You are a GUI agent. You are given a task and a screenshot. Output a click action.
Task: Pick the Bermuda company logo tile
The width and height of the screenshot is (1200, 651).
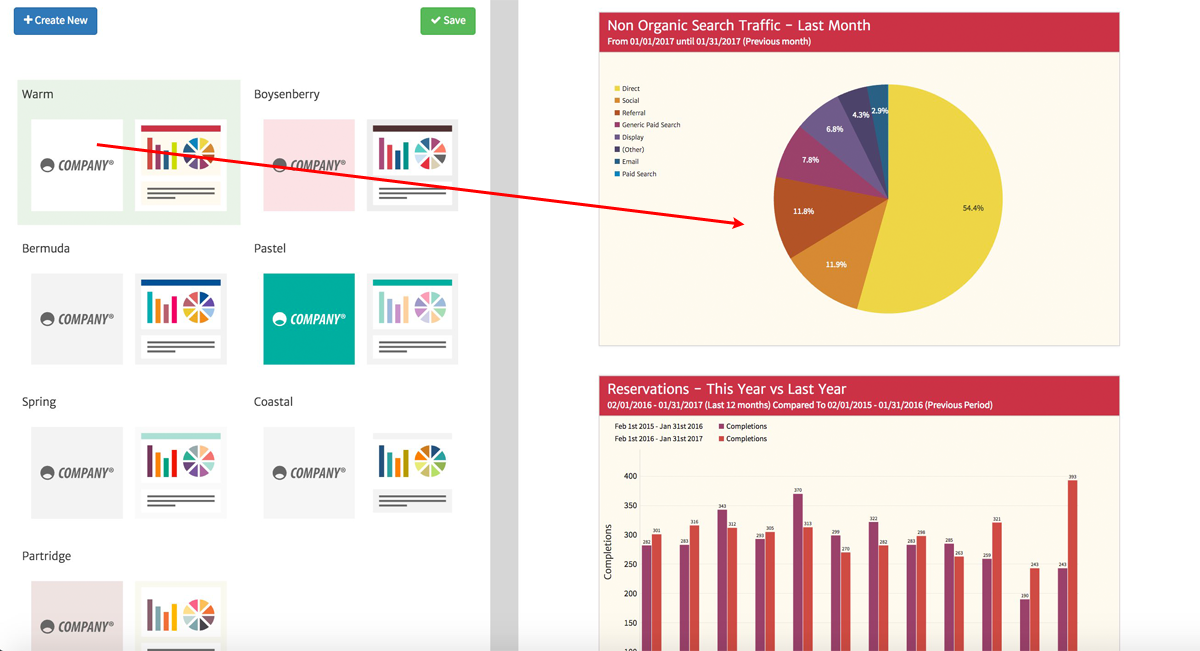[77, 319]
